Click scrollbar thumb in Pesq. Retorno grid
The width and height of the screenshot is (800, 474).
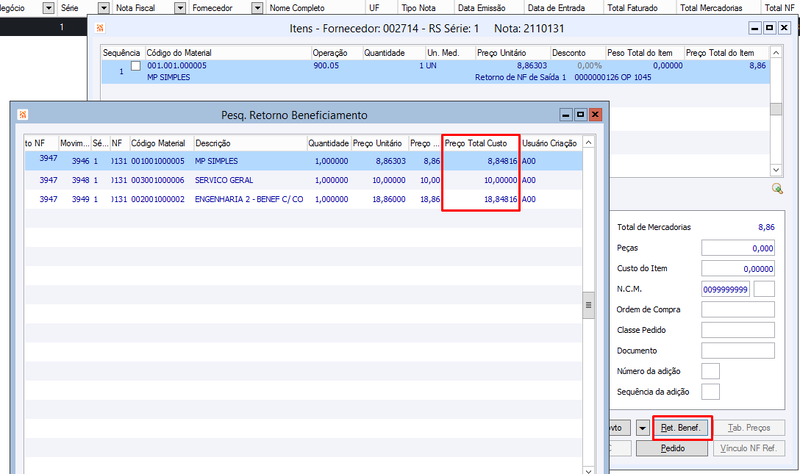pyautogui.click(x=588, y=305)
